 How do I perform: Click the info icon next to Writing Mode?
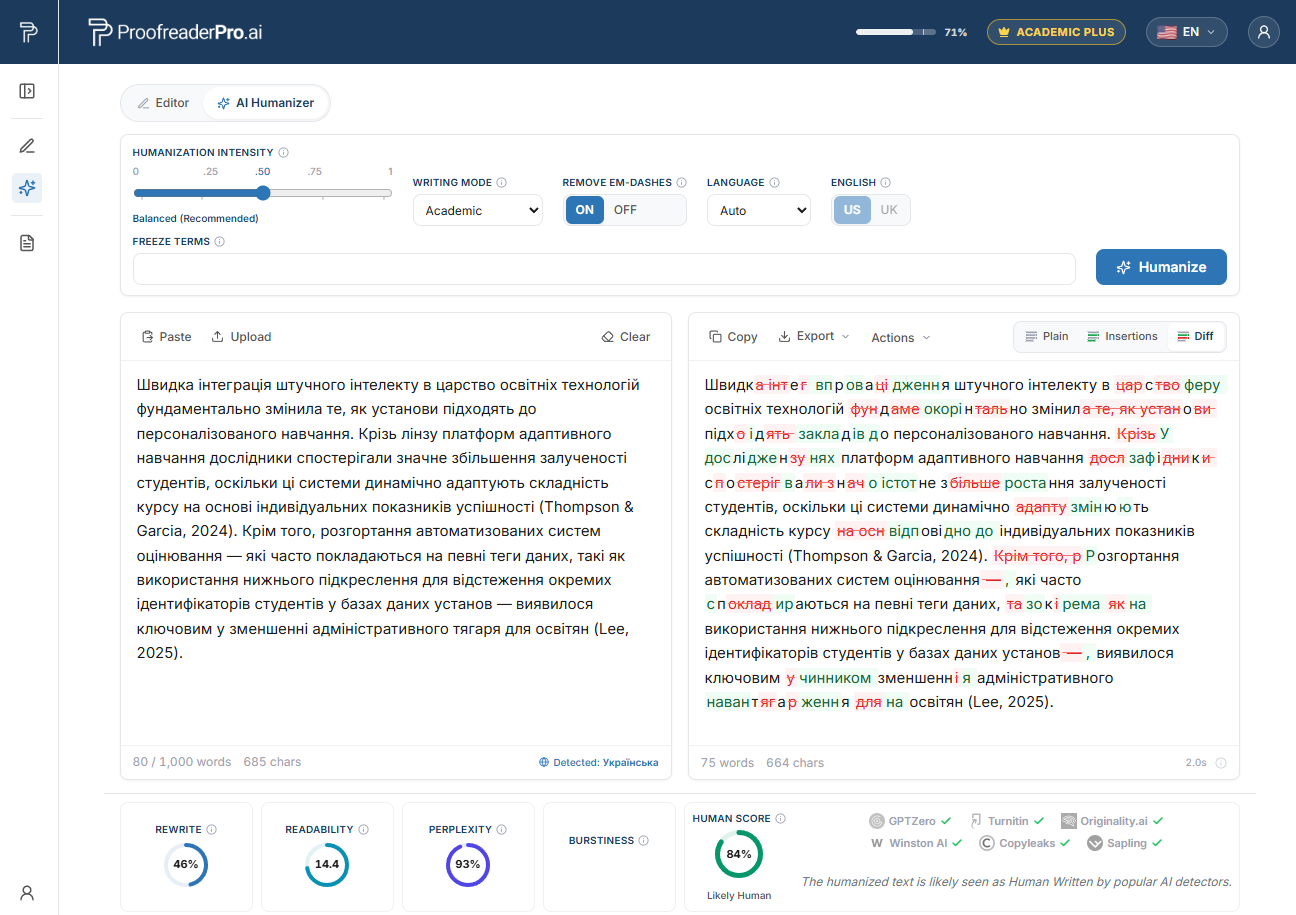[x=502, y=183]
